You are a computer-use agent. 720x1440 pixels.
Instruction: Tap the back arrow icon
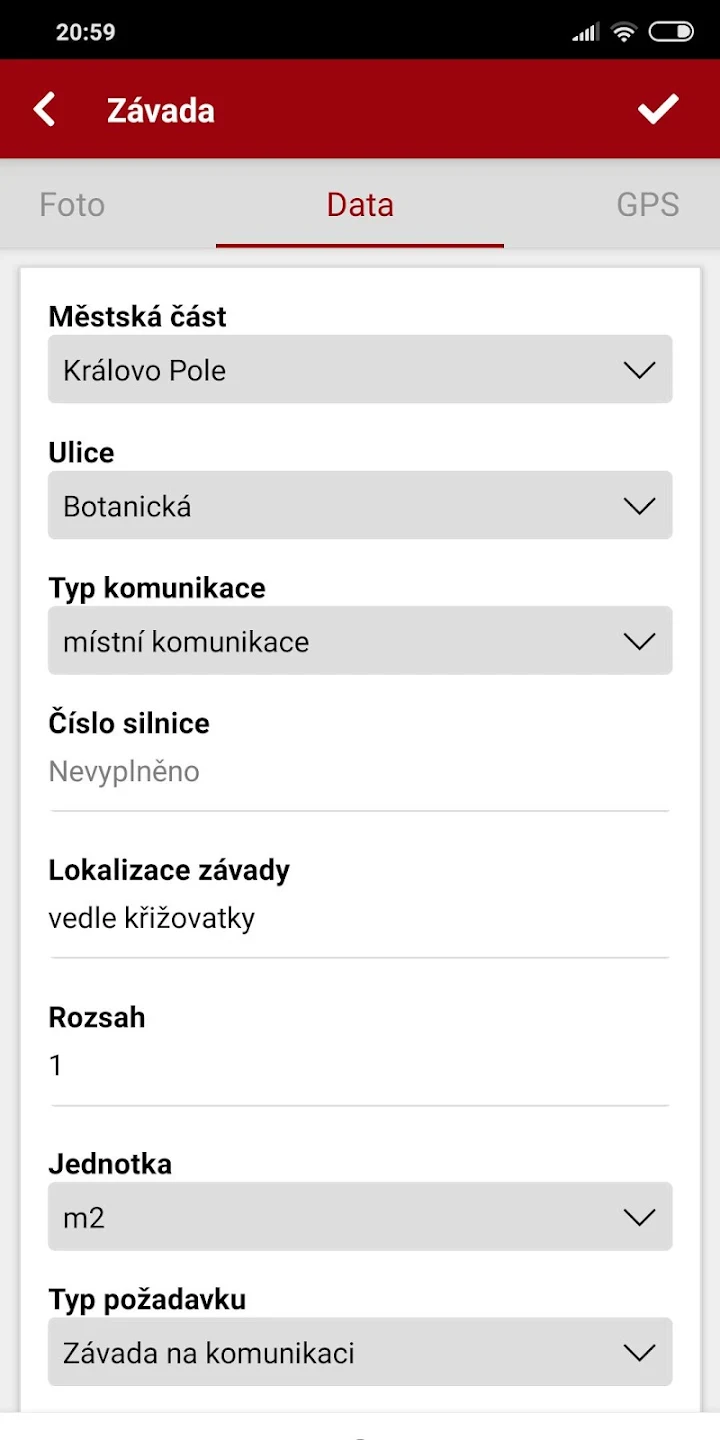[x=44, y=109]
